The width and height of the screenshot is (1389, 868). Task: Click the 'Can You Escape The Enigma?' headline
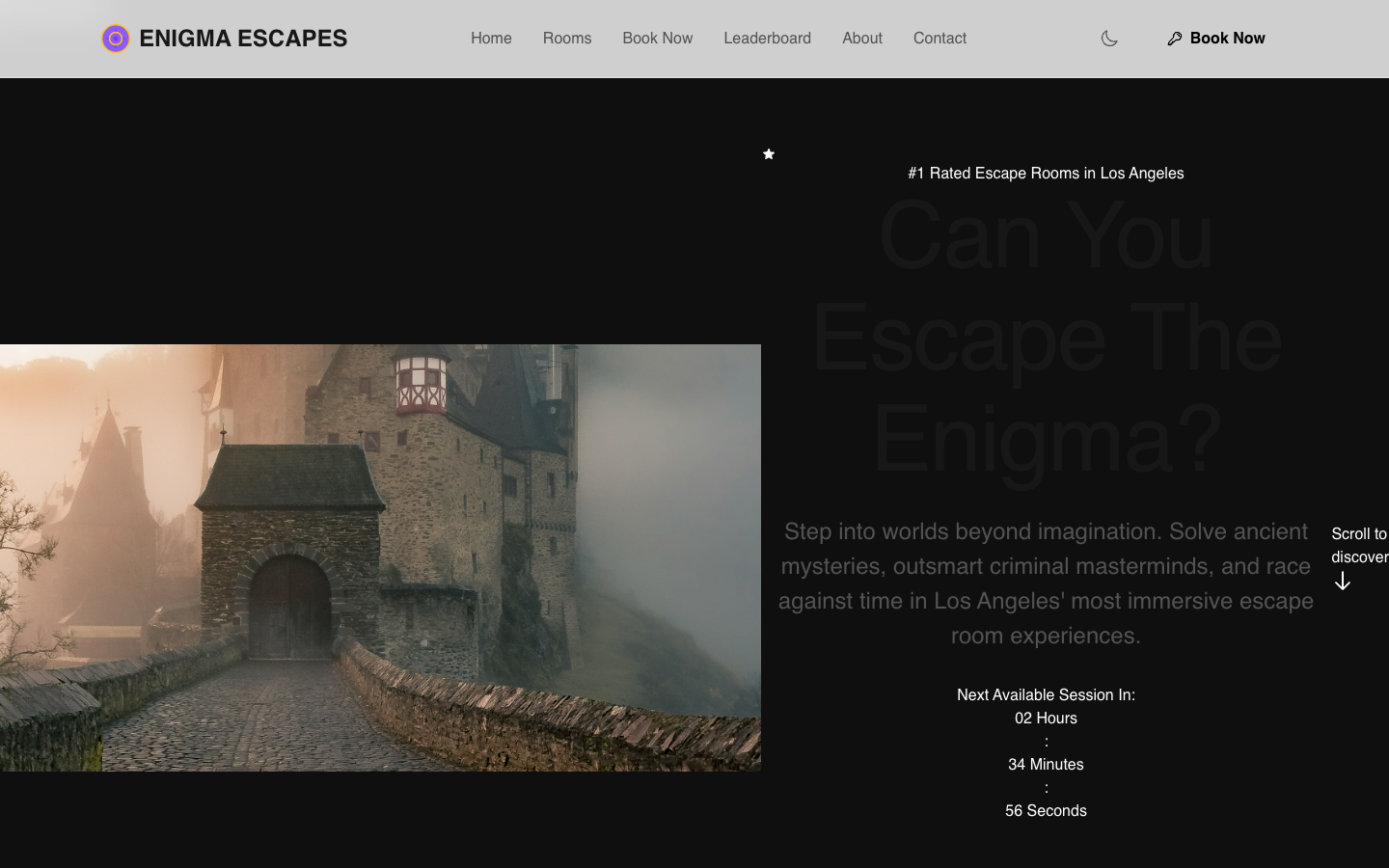point(1046,338)
